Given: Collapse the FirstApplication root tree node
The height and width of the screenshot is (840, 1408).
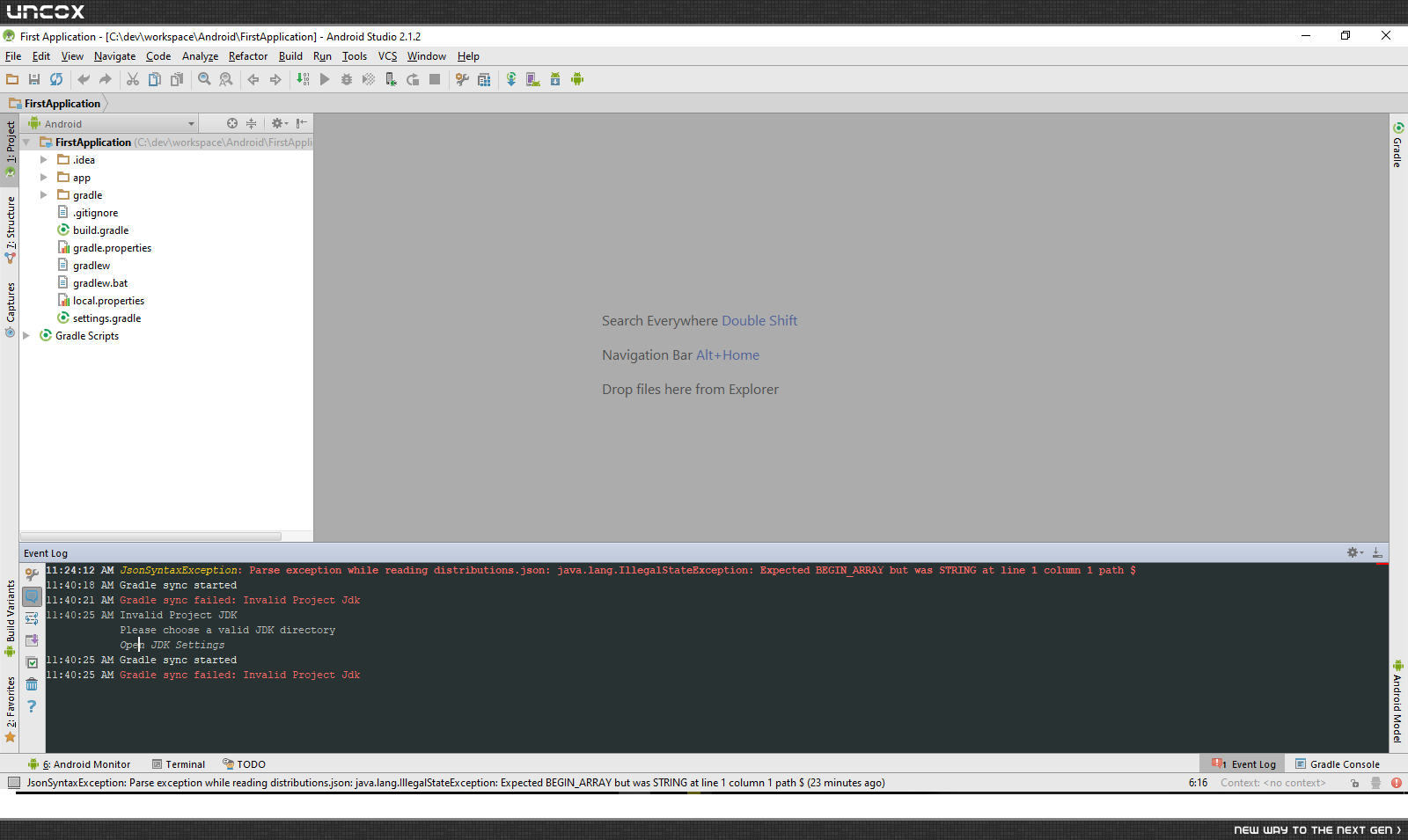Looking at the screenshot, I should pos(26,142).
